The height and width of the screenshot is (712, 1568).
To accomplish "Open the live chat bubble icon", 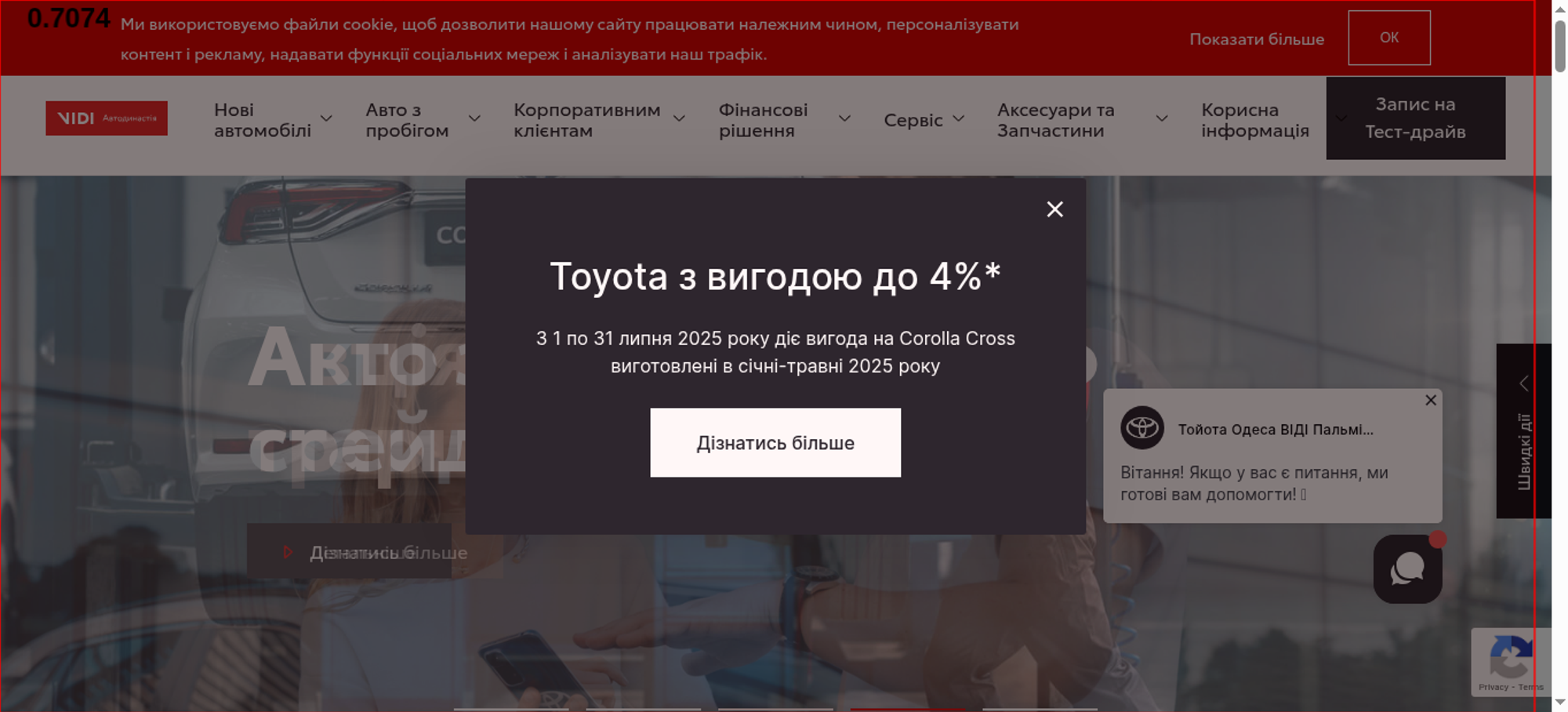I will [1407, 569].
